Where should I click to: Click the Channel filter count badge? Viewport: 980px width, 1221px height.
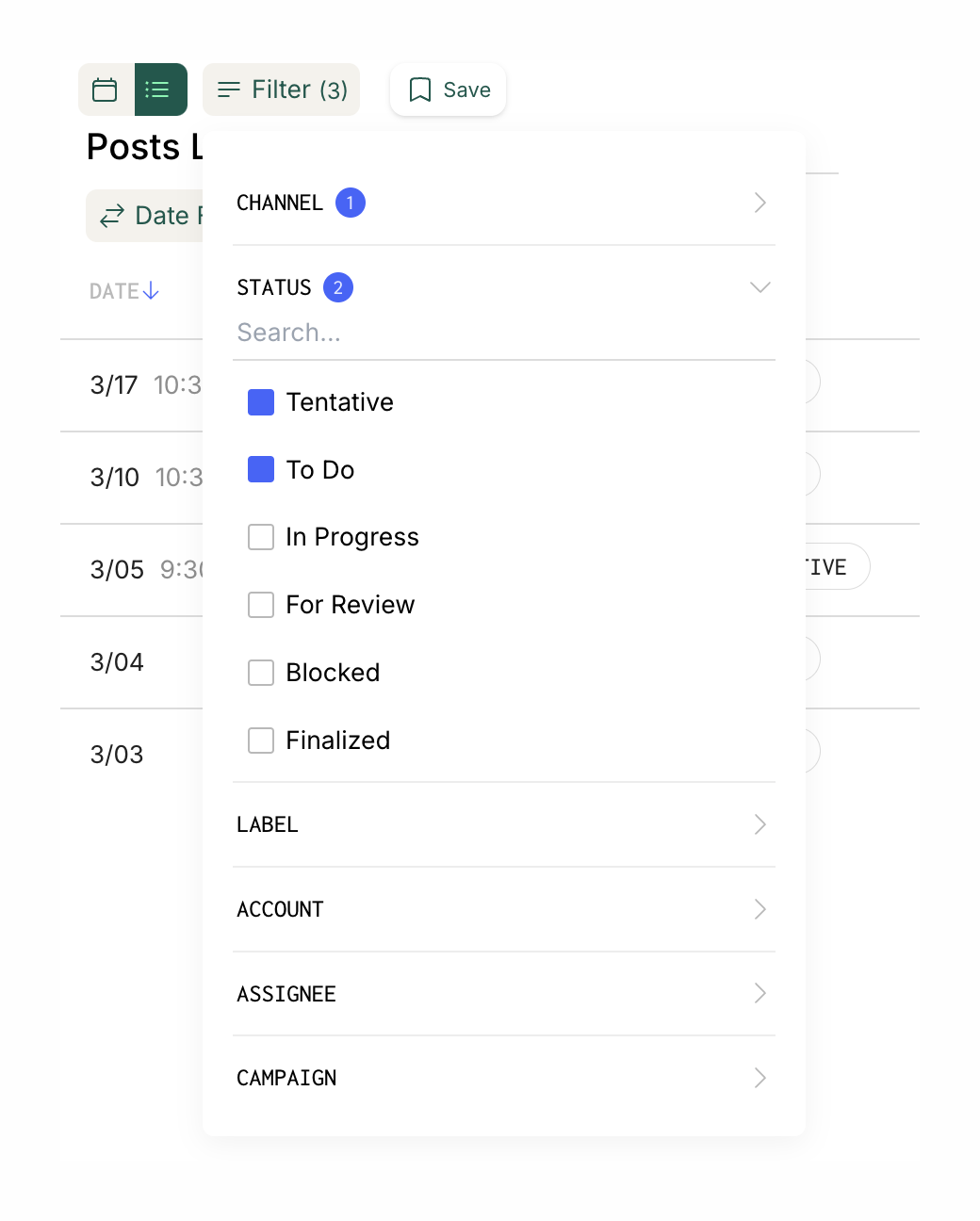tap(351, 203)
